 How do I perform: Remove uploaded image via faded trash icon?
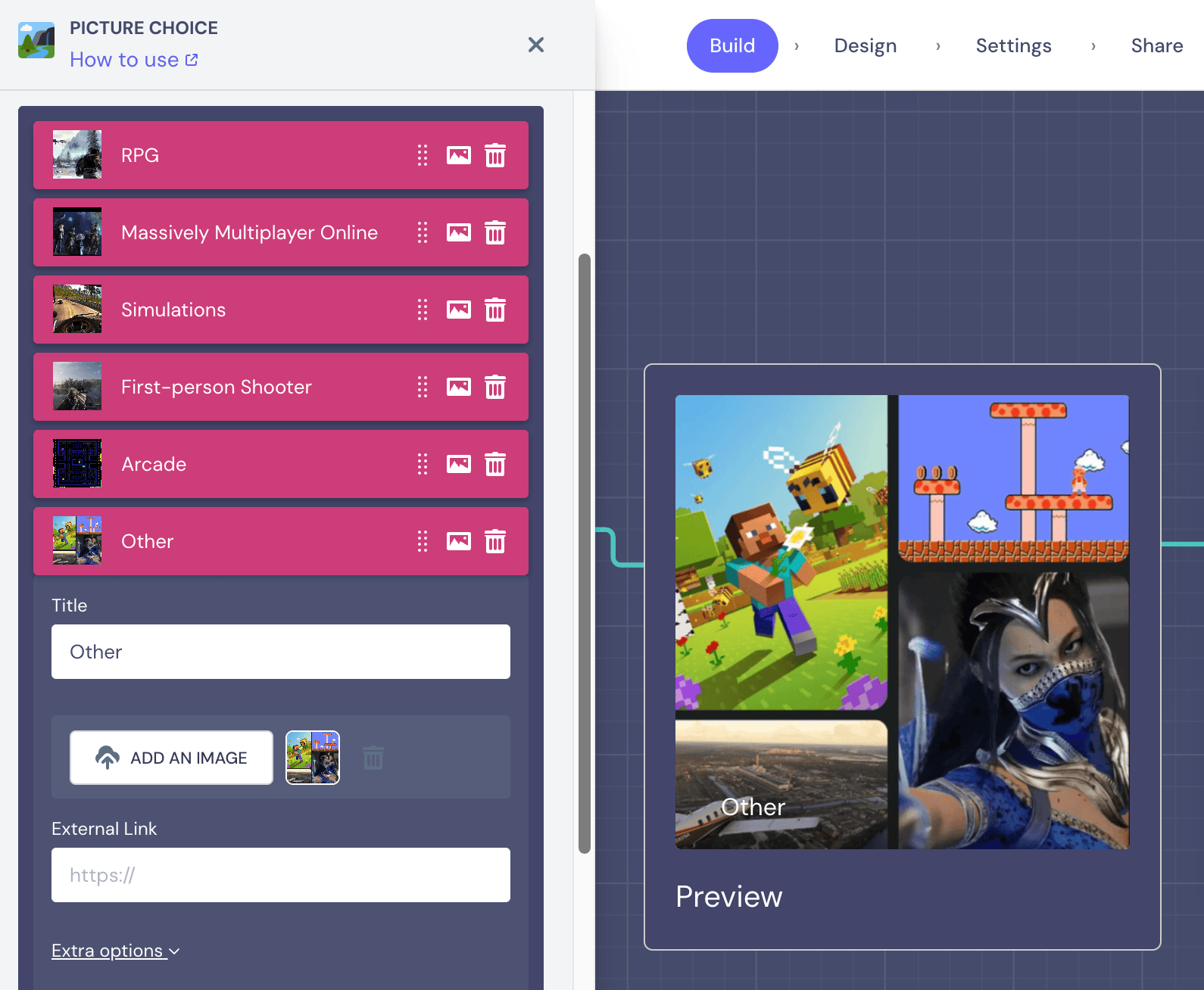point(373,758)
